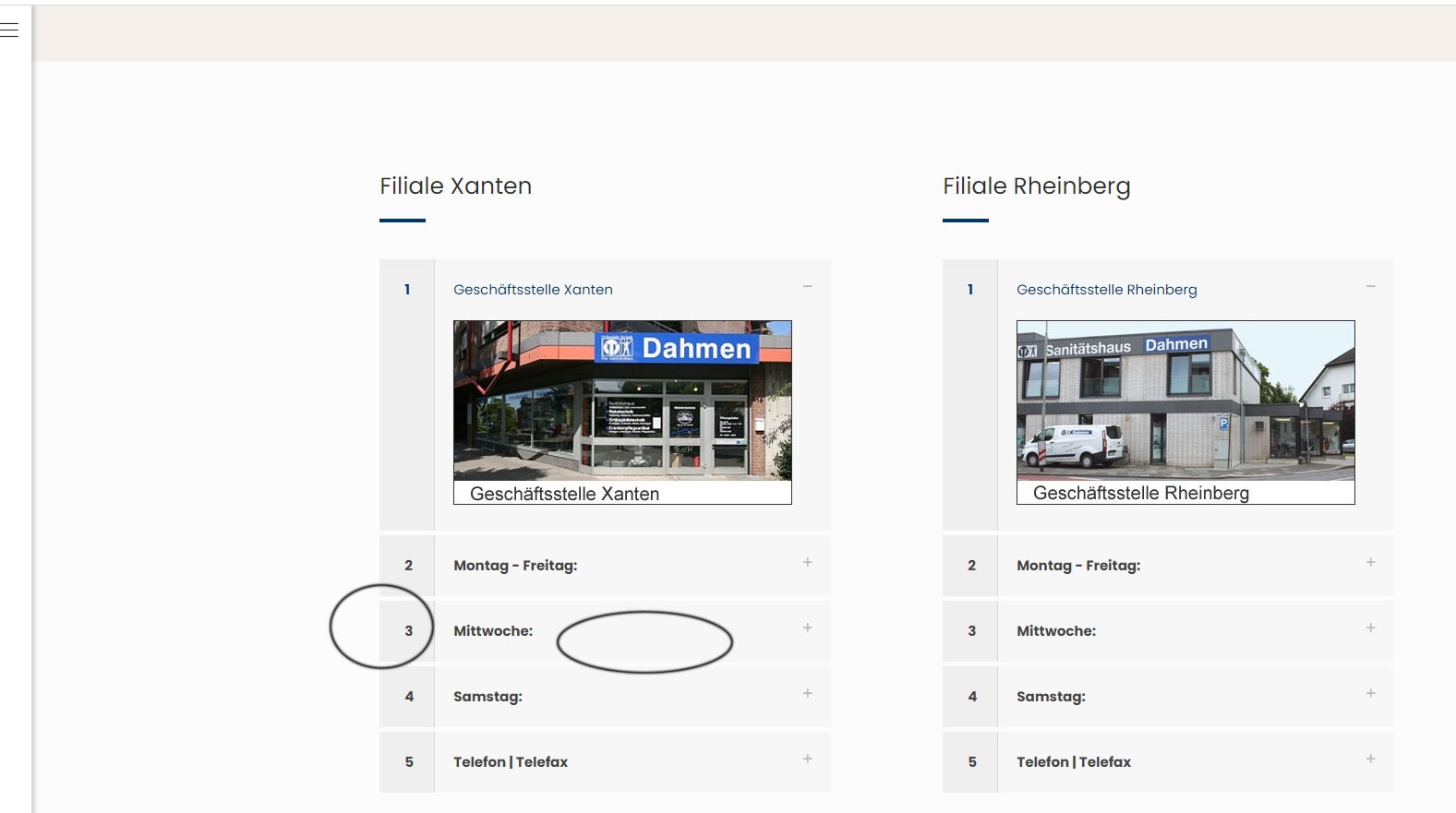The height and width of the screenshot is (813, 1456).
Task: Click number 1 of Rheinberg accordion
Action: pyautogui.click(x=970, y=290)
